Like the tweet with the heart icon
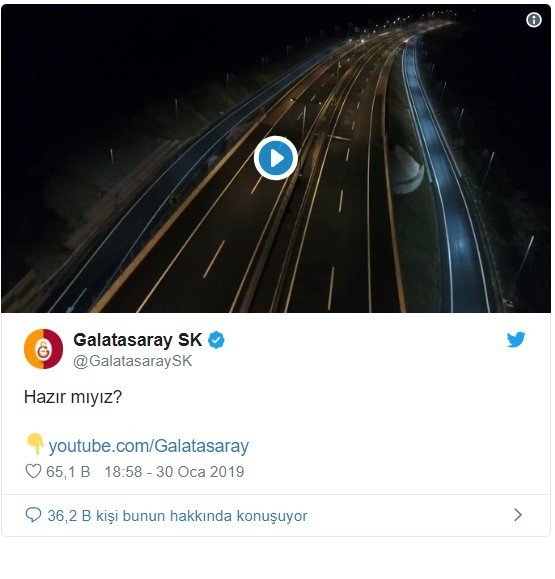 (33, 472)
